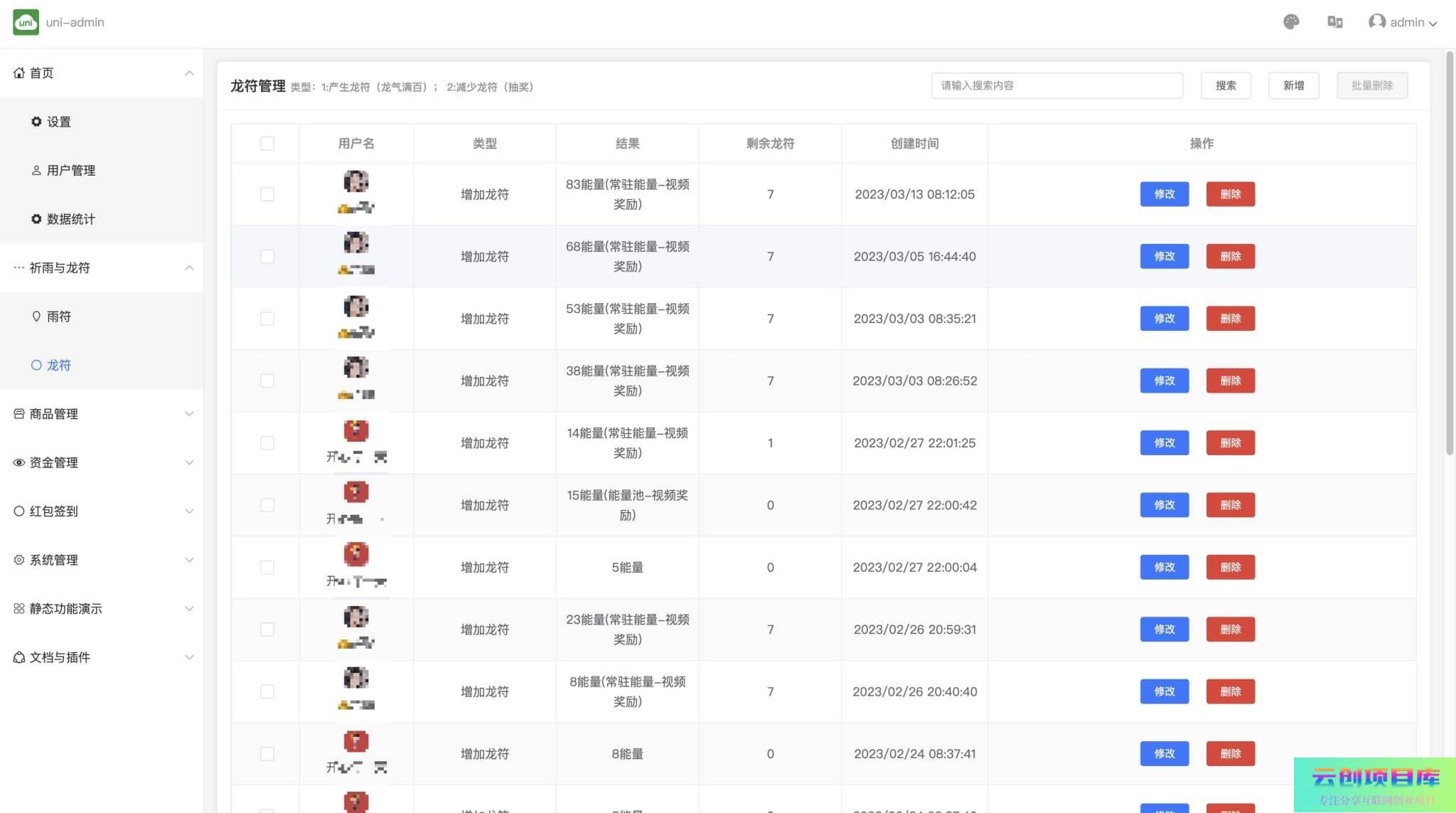This screenshot has width=1456, height=813.
Task: Click 删除 for the 2023/03/05 16:44:40 row
Action: (1230, 256)
